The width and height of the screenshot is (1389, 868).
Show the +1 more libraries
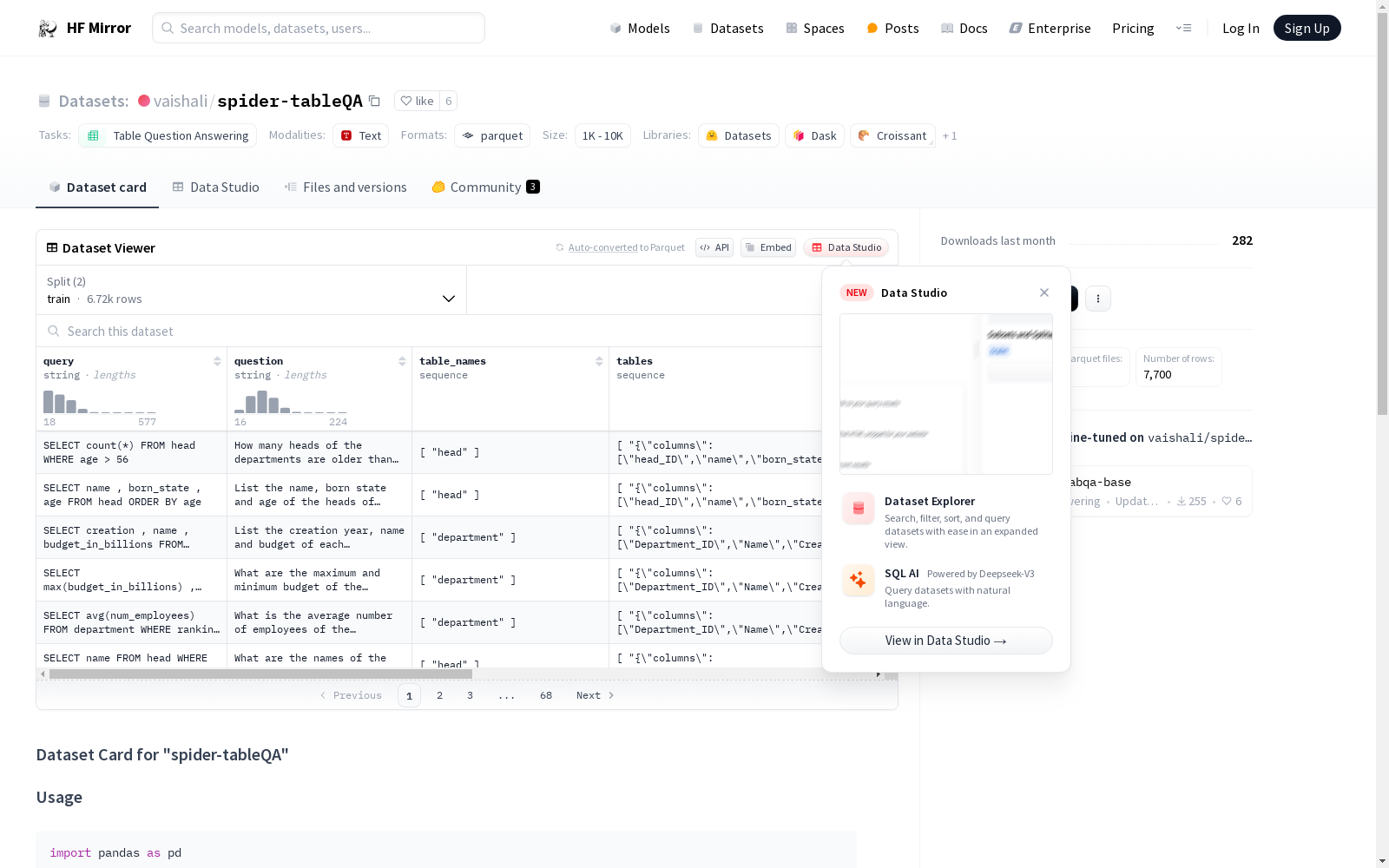tap(950, 135)
